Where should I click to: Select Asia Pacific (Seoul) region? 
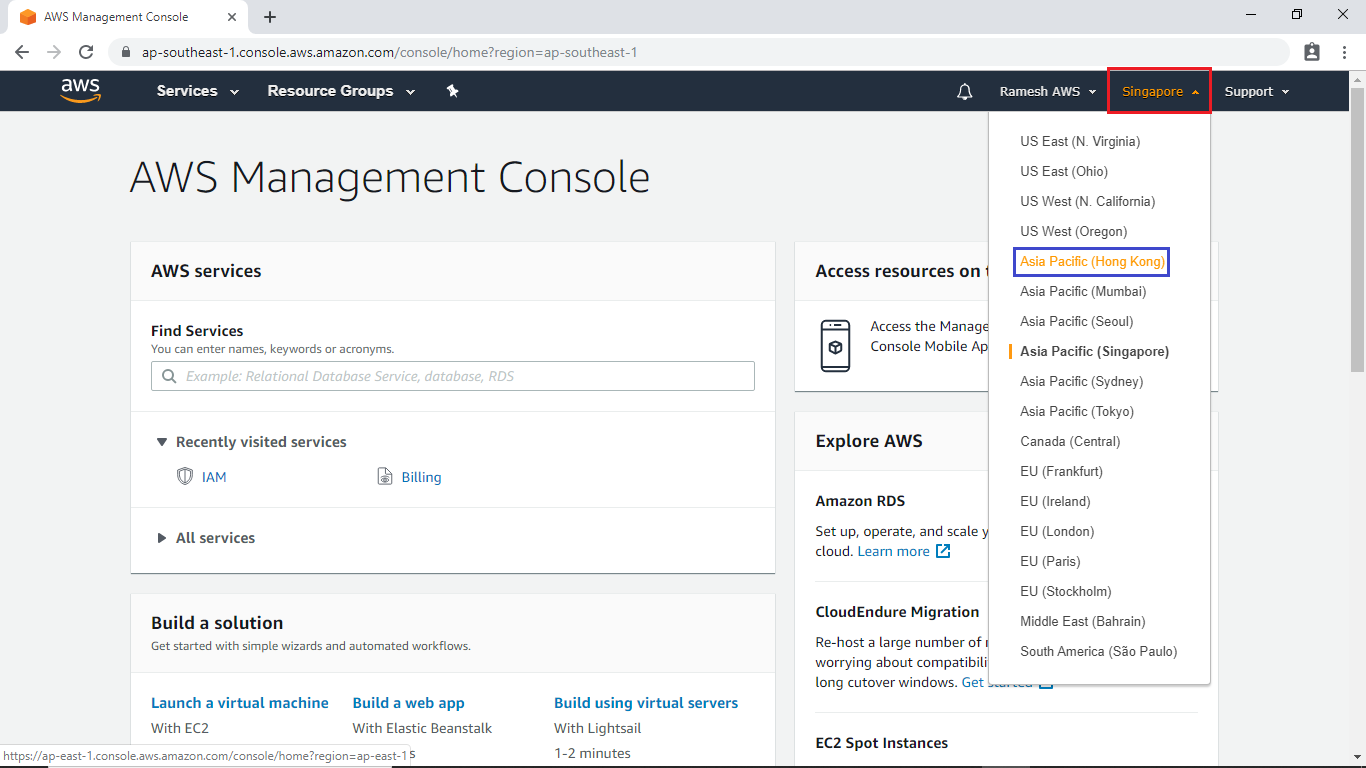click(x=1077, y=321)
